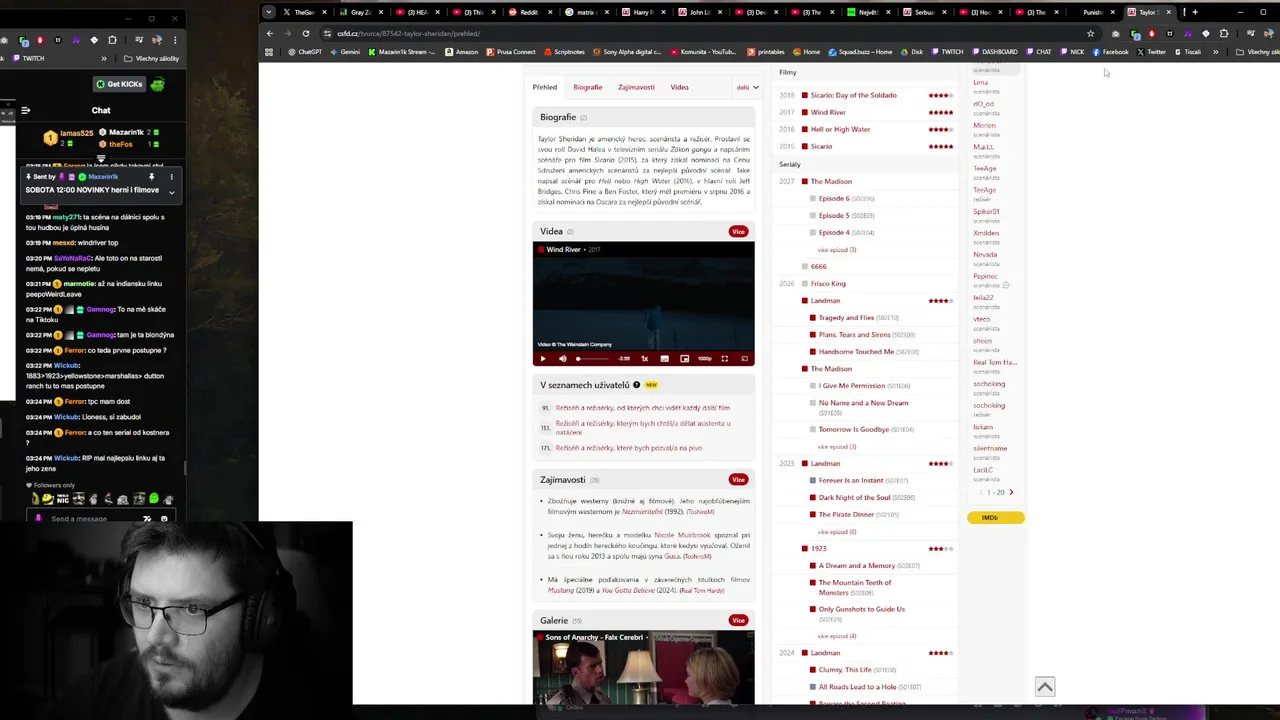The height and width of the screenshot is (720, 1280).
Task: Open Frisco King series link
Action: pos(828,283)
